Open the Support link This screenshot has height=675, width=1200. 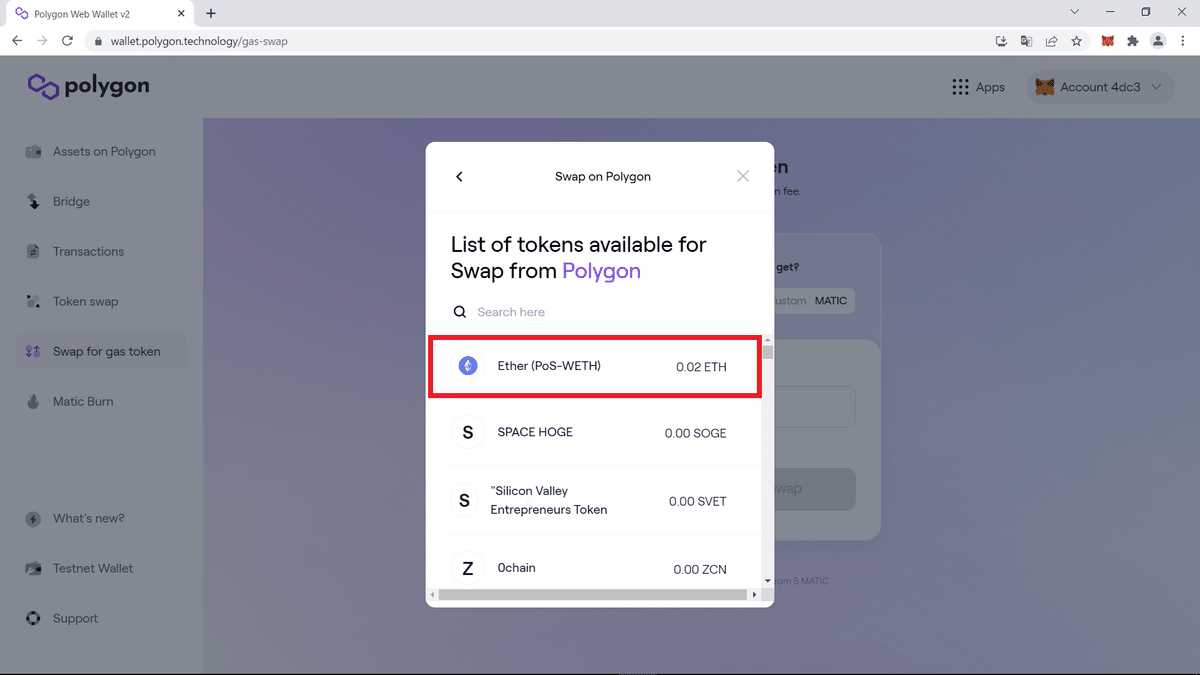75,619
